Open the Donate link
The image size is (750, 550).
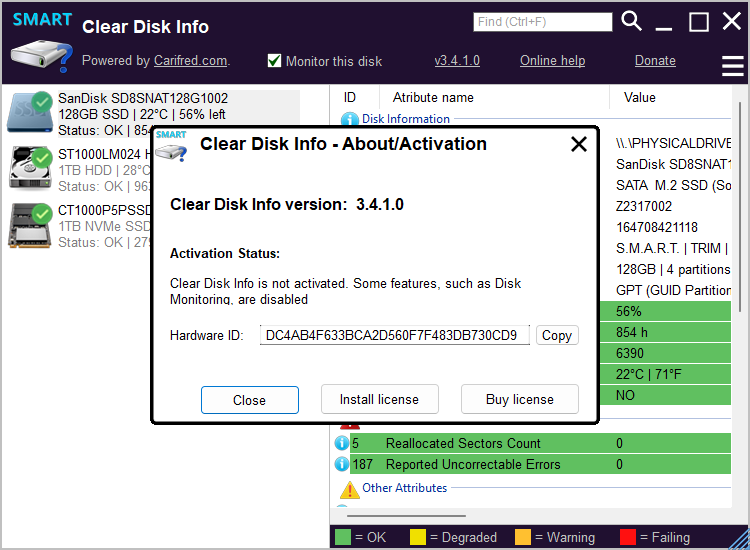click(x=655, y=61)
